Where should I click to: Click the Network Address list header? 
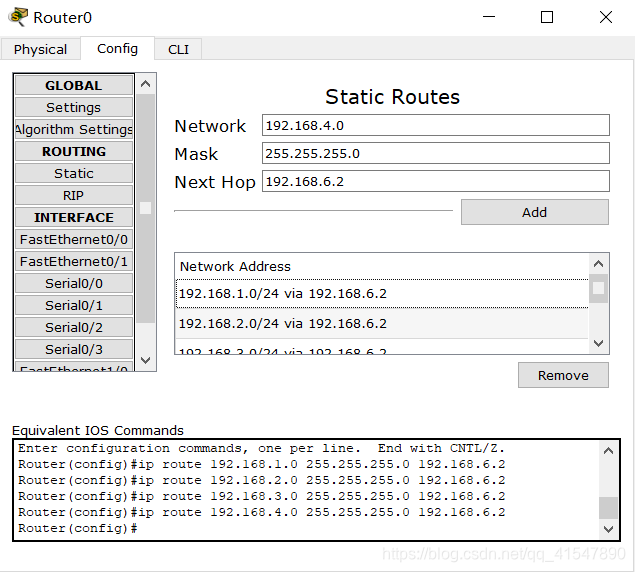382,266
